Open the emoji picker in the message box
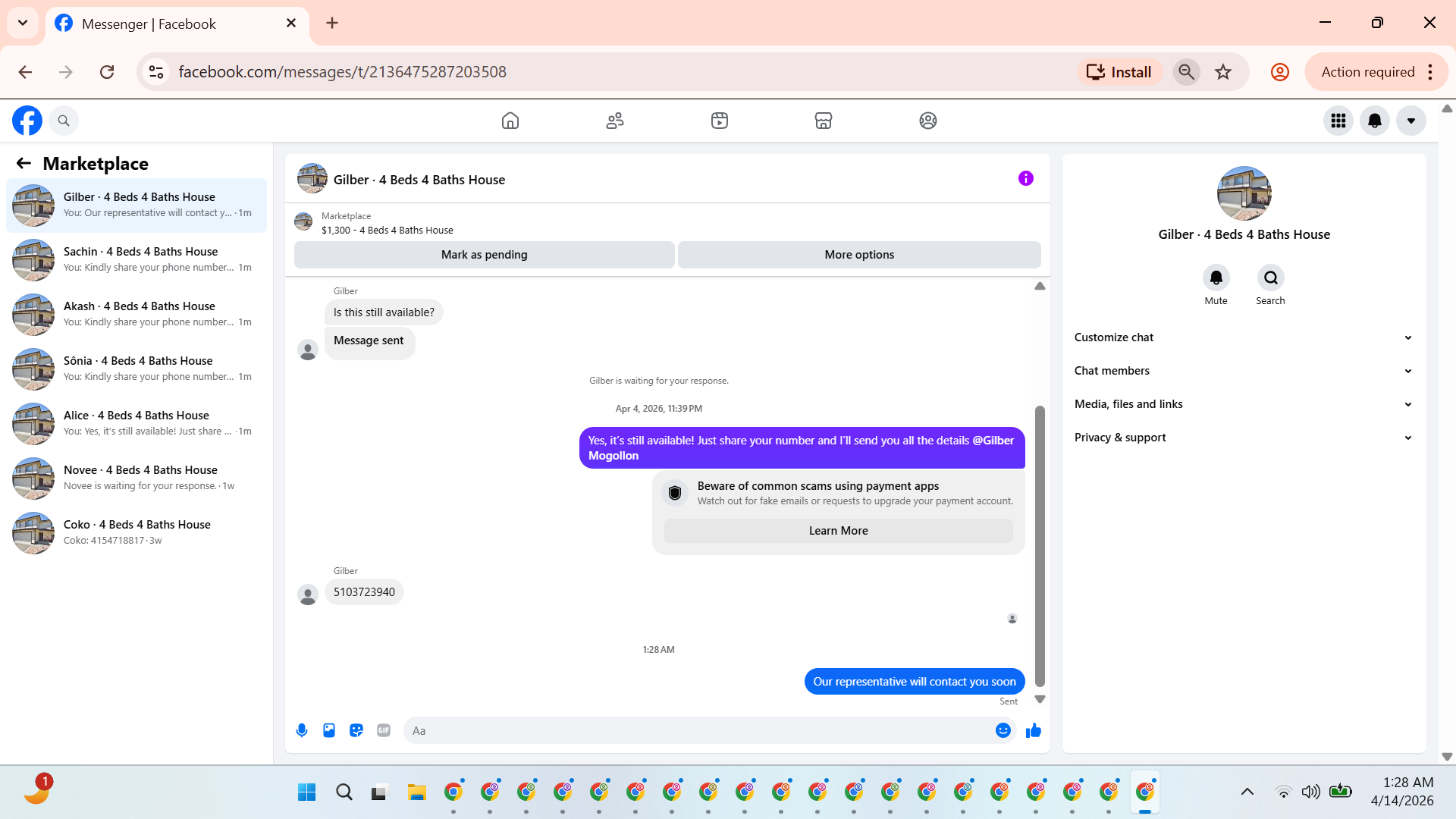 [1003, 730]
